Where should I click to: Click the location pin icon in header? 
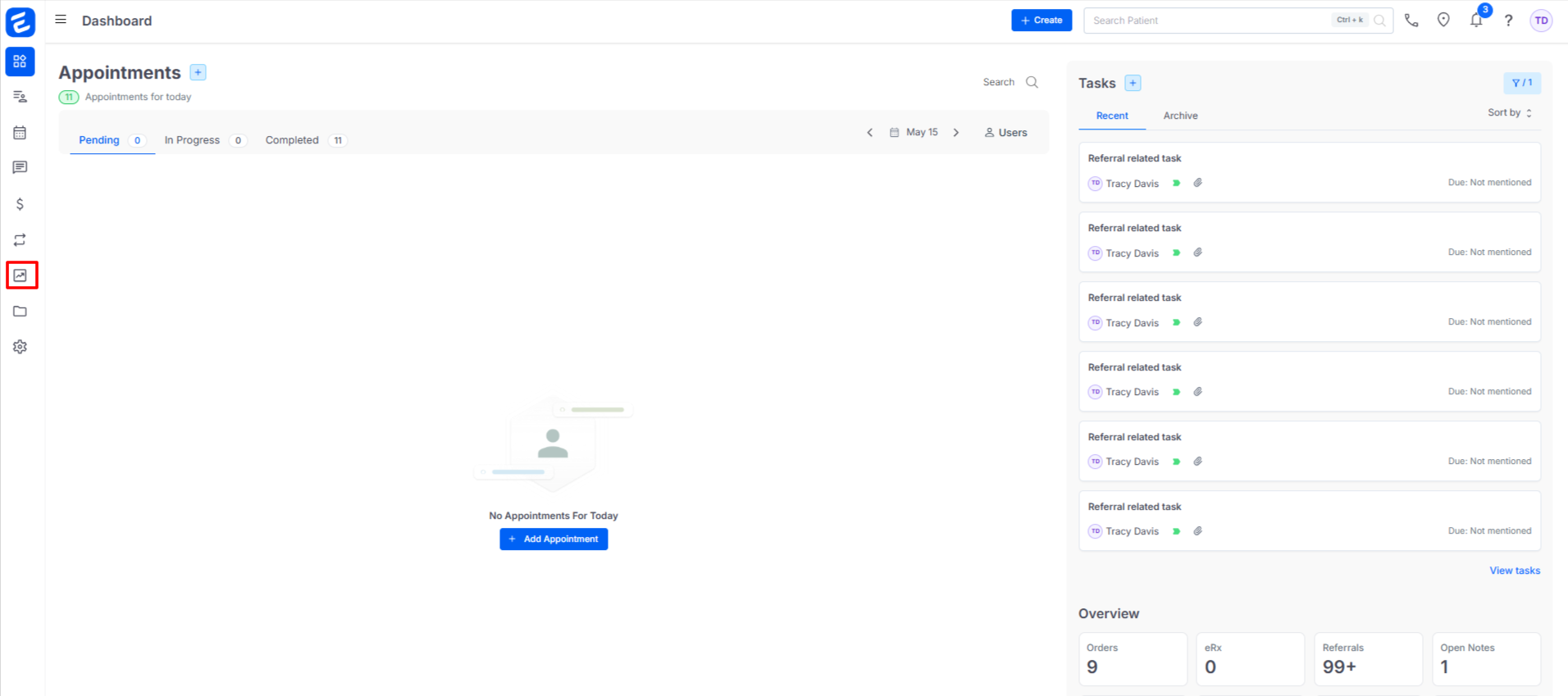pos(1443,20)
